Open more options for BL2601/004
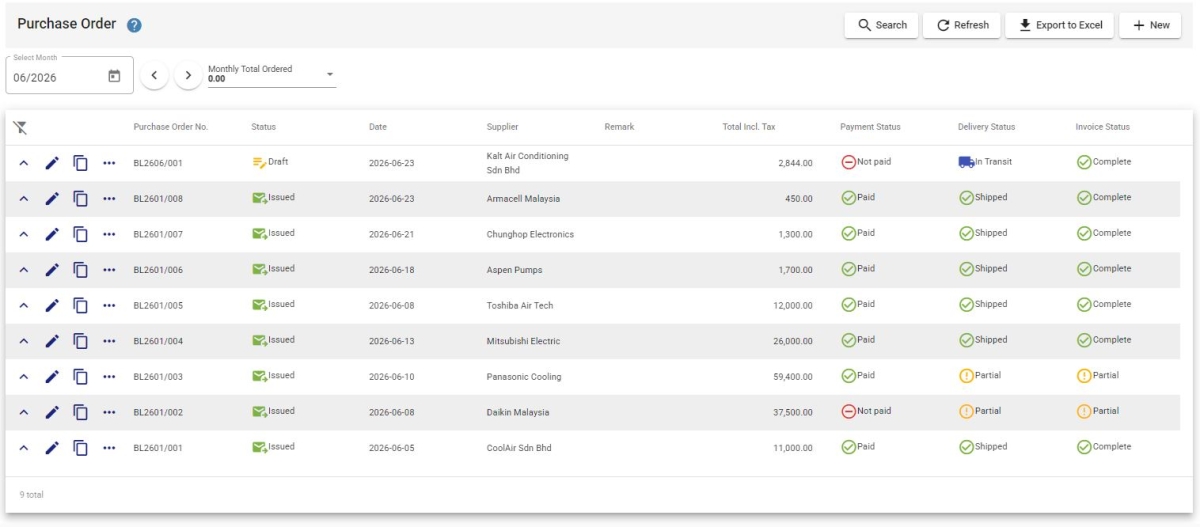1200x527 pixels. (109, 341)
